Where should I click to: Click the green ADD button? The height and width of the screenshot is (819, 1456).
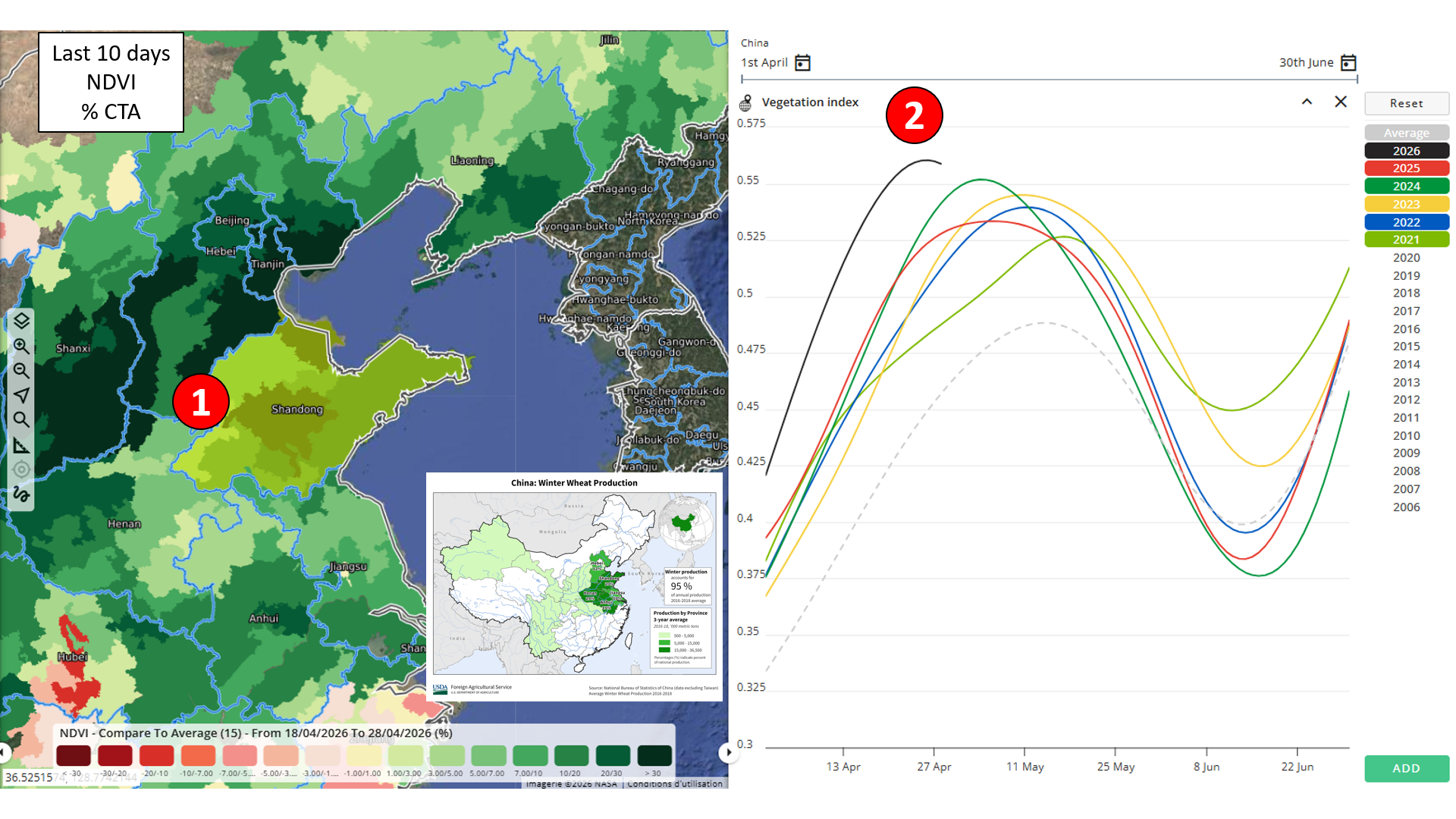[x=1406, y=768]
